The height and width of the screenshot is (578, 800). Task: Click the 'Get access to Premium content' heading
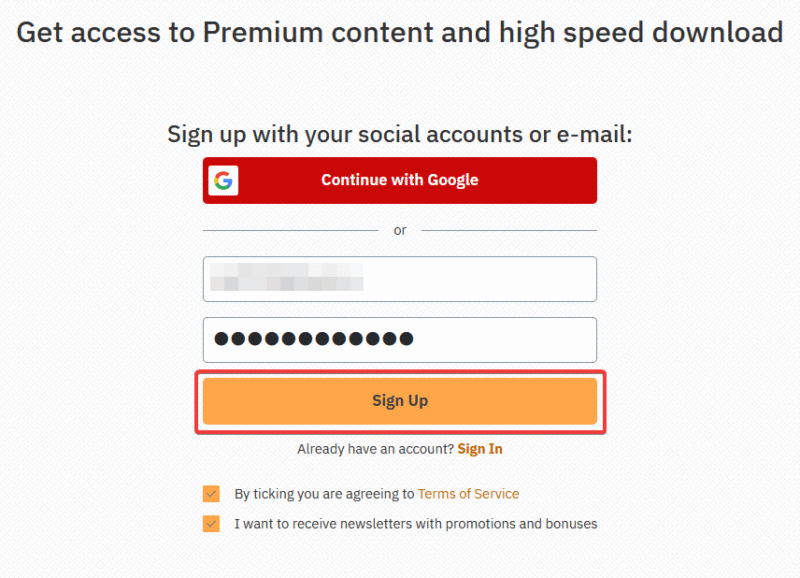click(x=399, y=33)
